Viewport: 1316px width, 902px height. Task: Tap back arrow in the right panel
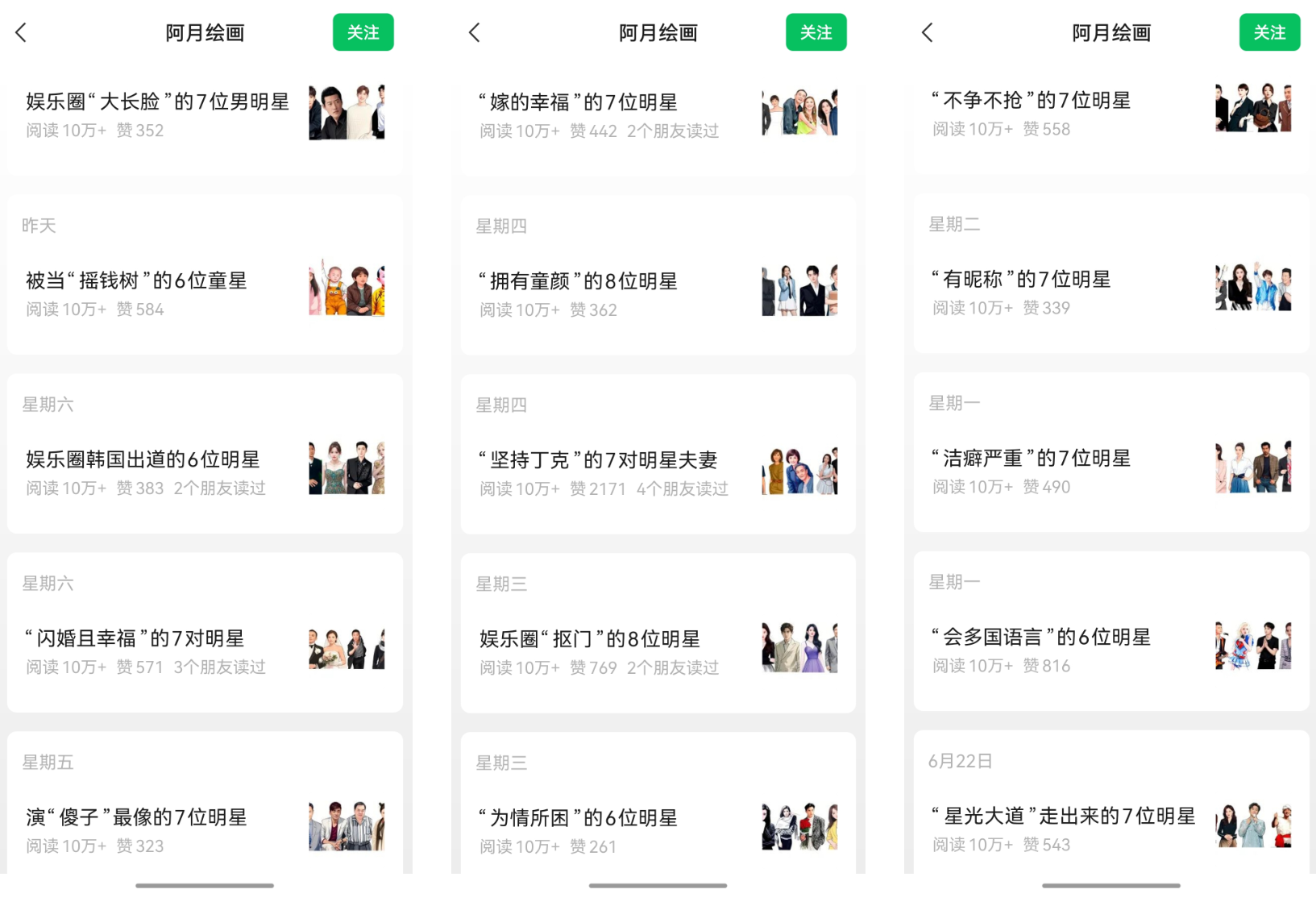click(x=928, y=32)
